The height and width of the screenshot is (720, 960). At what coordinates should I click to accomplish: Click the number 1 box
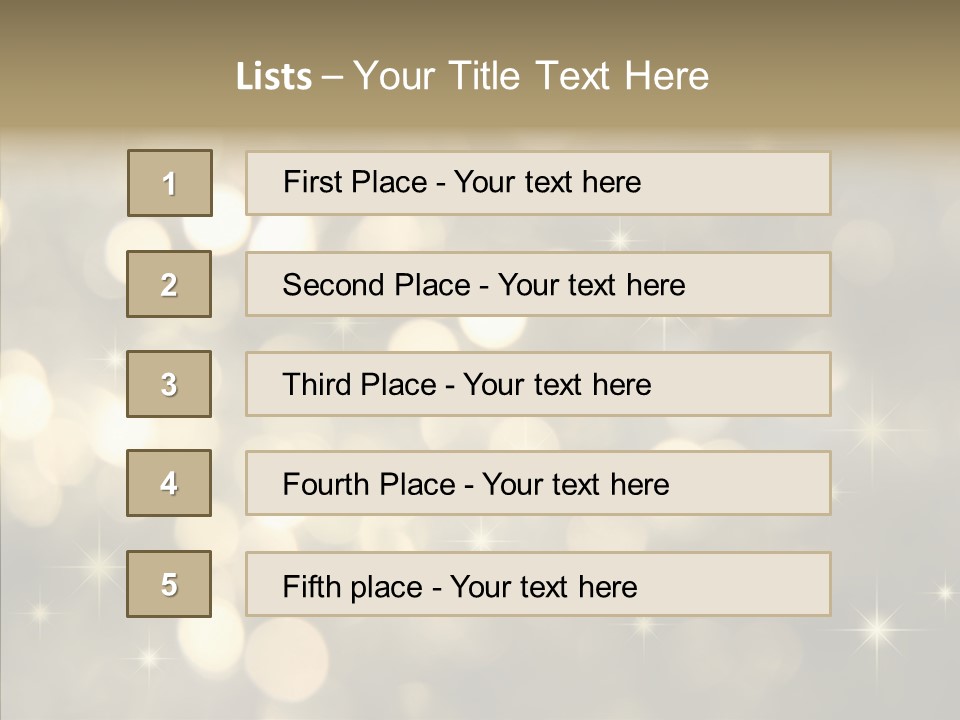tap(169, 183)
